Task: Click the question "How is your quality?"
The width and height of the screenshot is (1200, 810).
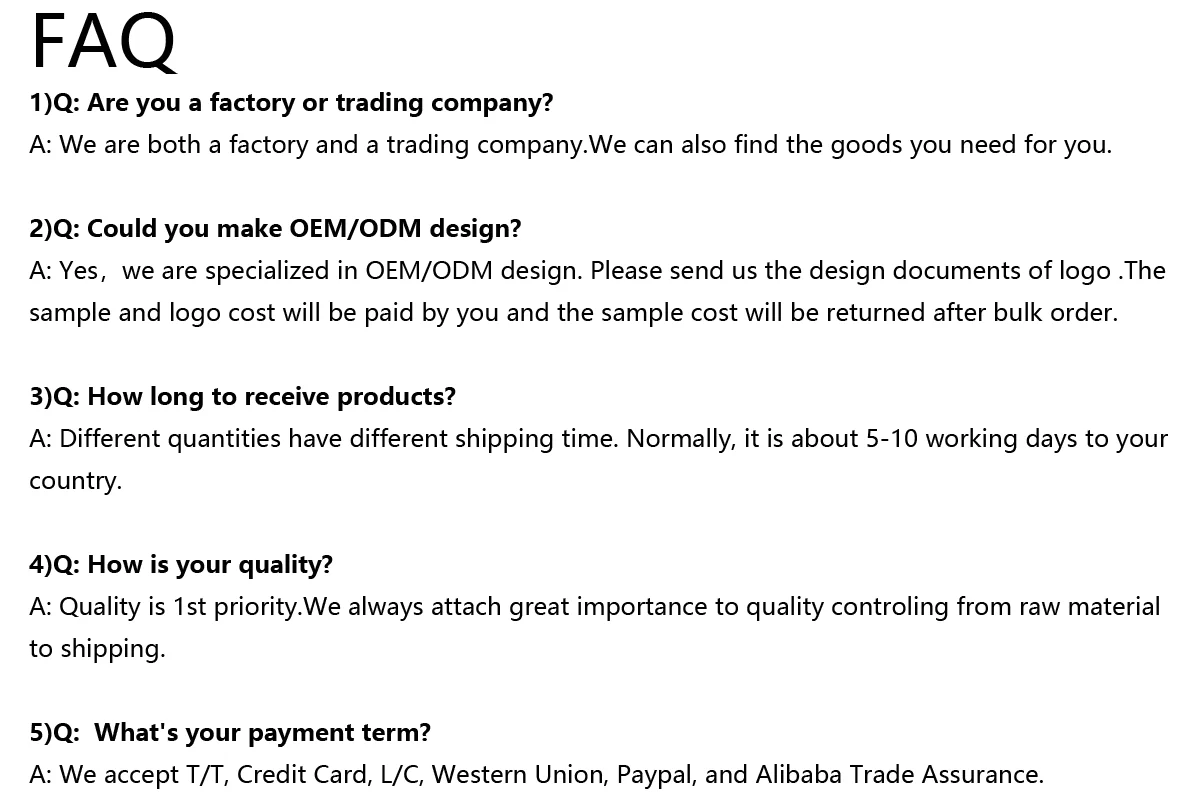Action: click(x=210, y=565)
